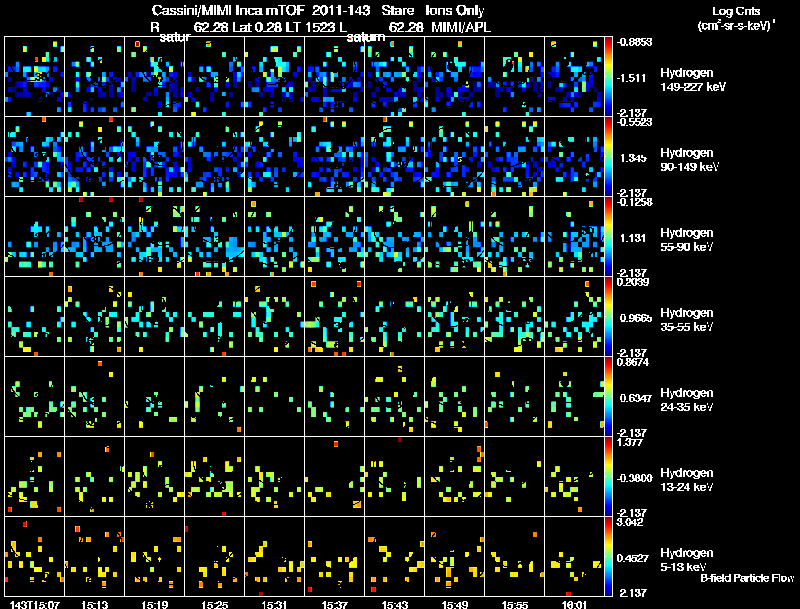Open the 55-90 keV panel at 15:25
The height and width of the screenshot is (609, 800).
pos(214,237)
